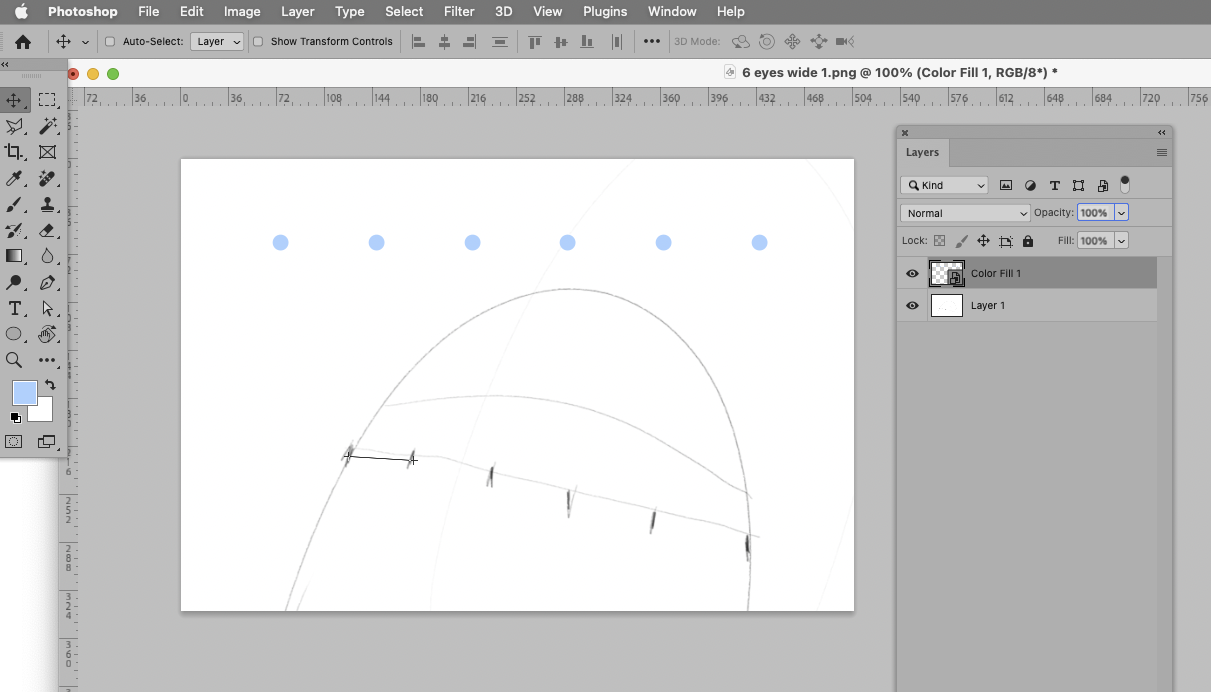Open the layer blend mode dropdown

pos(964,212)
